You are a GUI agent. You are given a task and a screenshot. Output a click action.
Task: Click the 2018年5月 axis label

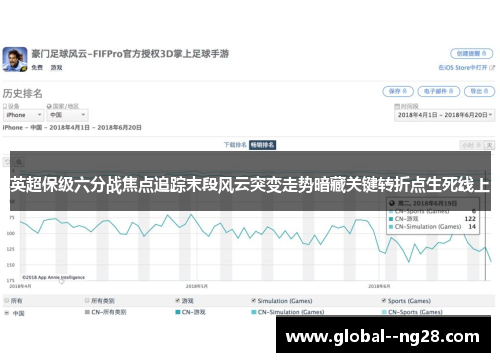pos(197,286)
